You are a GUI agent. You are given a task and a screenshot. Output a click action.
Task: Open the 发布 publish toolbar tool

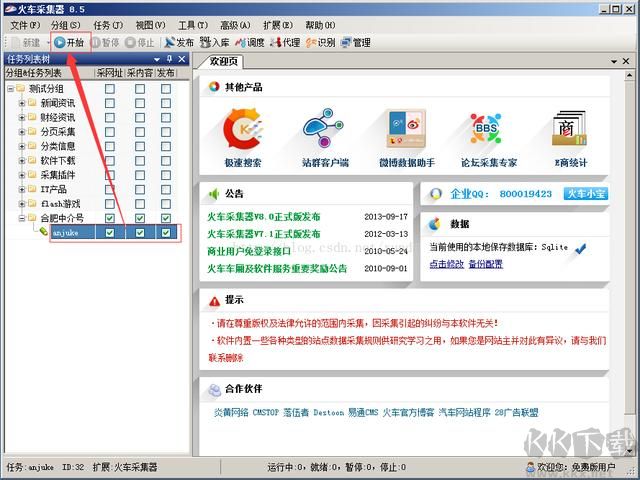[179, 42]
